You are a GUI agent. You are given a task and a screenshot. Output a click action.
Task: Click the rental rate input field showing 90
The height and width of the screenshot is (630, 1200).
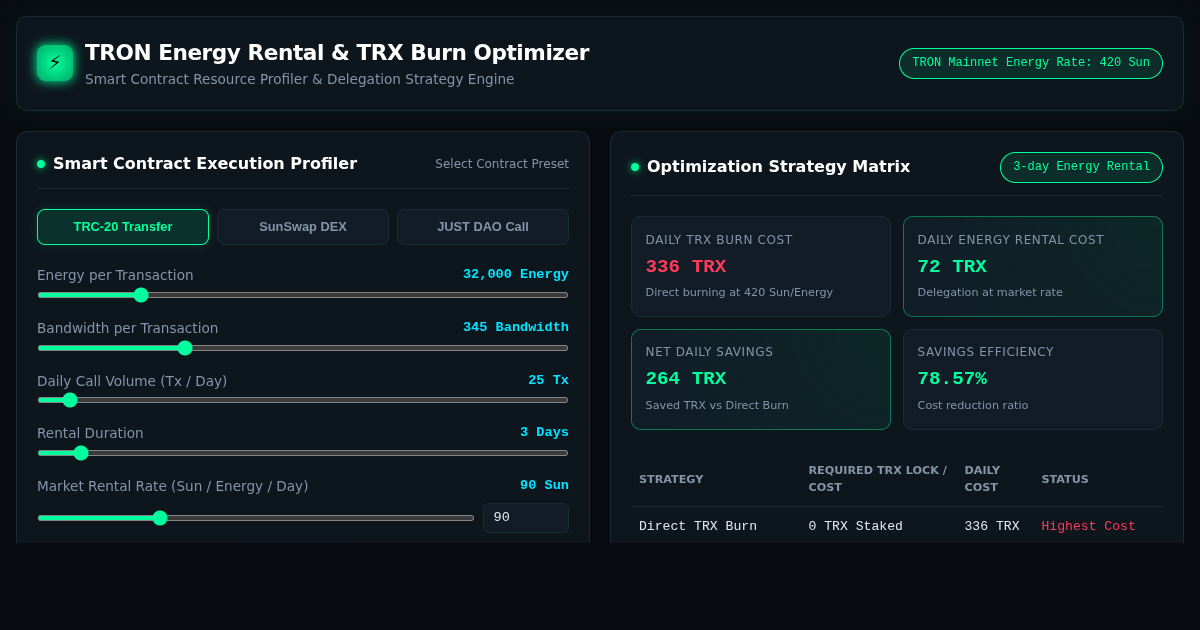pyautogui.click(x=526, y=518)
